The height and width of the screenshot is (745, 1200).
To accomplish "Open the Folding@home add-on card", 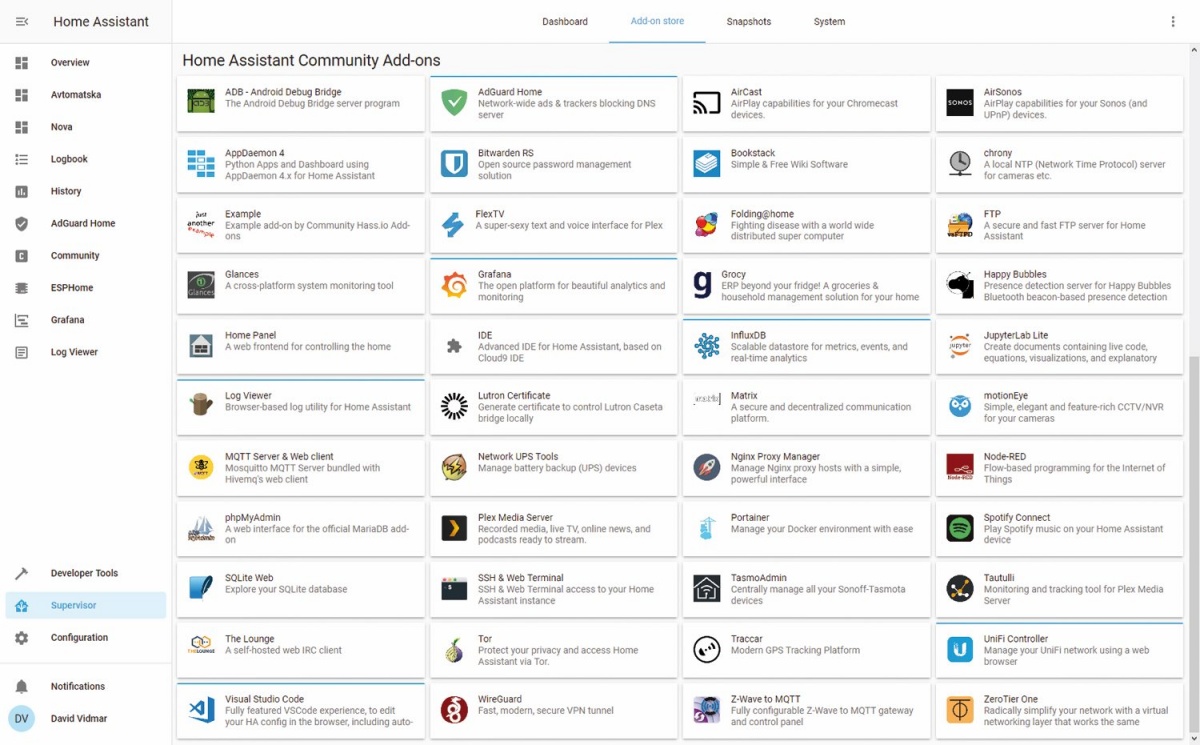I will (806, 225).
